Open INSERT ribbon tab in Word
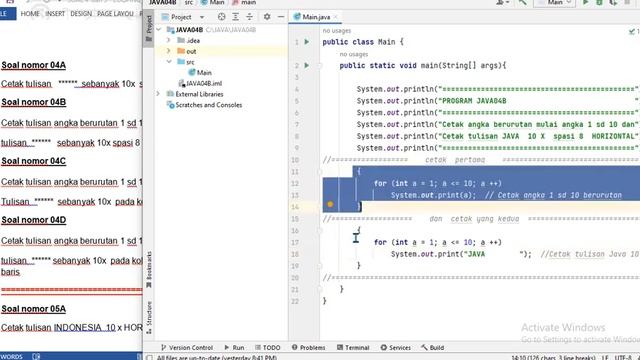Screen dimensions: 640x360 tap(55, 13)
